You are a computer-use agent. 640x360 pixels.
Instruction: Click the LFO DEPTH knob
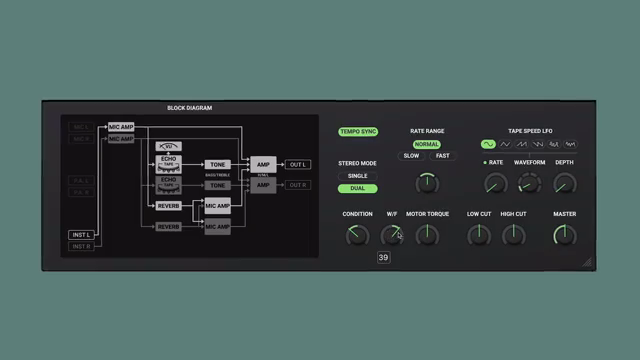[x=564, y=184]
